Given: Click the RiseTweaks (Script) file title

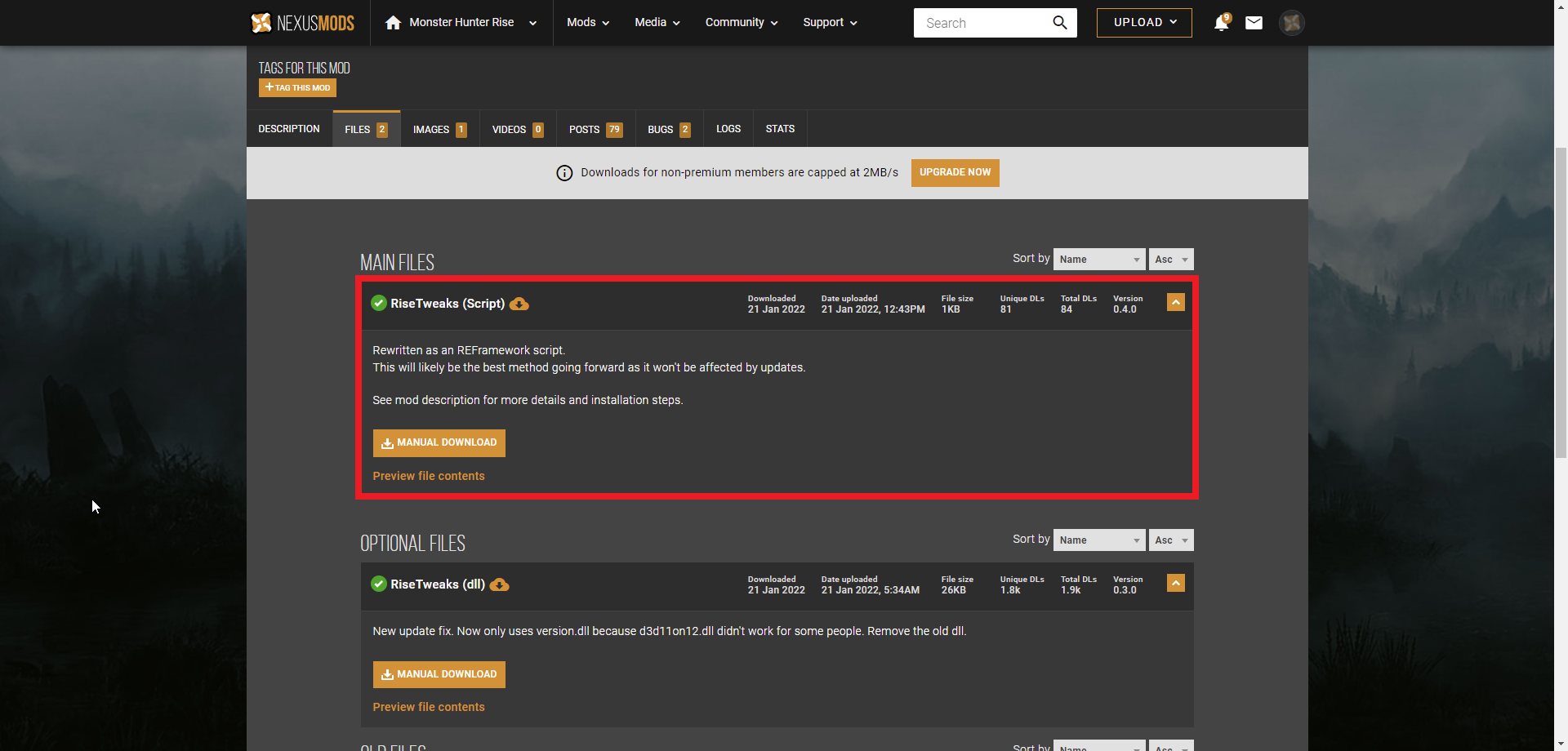Looking at the screenshot, I should pyautogui.click(x=448, y=304).
